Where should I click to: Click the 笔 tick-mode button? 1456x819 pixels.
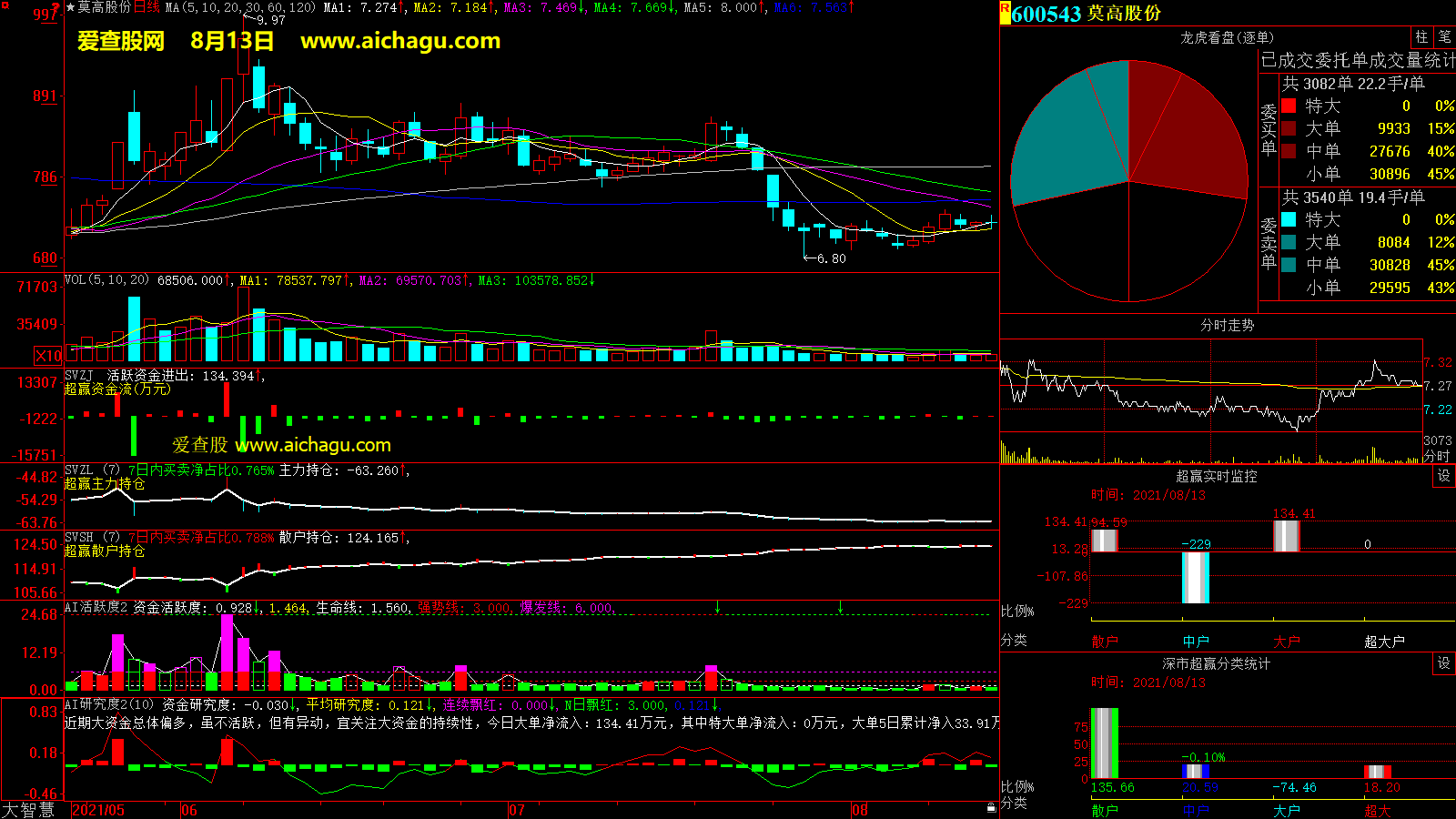point(1444,37)
